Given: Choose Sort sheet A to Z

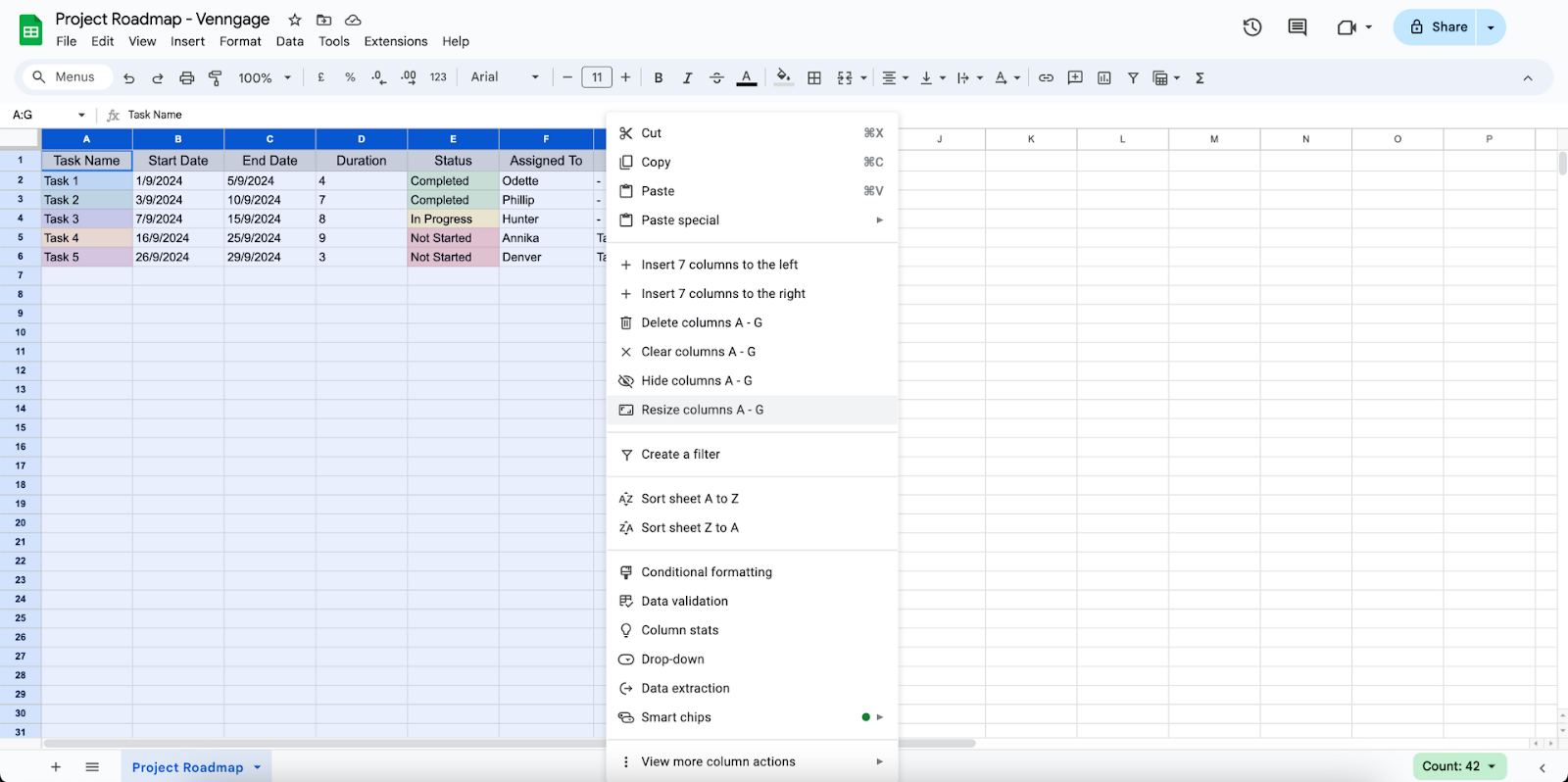Looking at the screenshot, I should point(752,499).
